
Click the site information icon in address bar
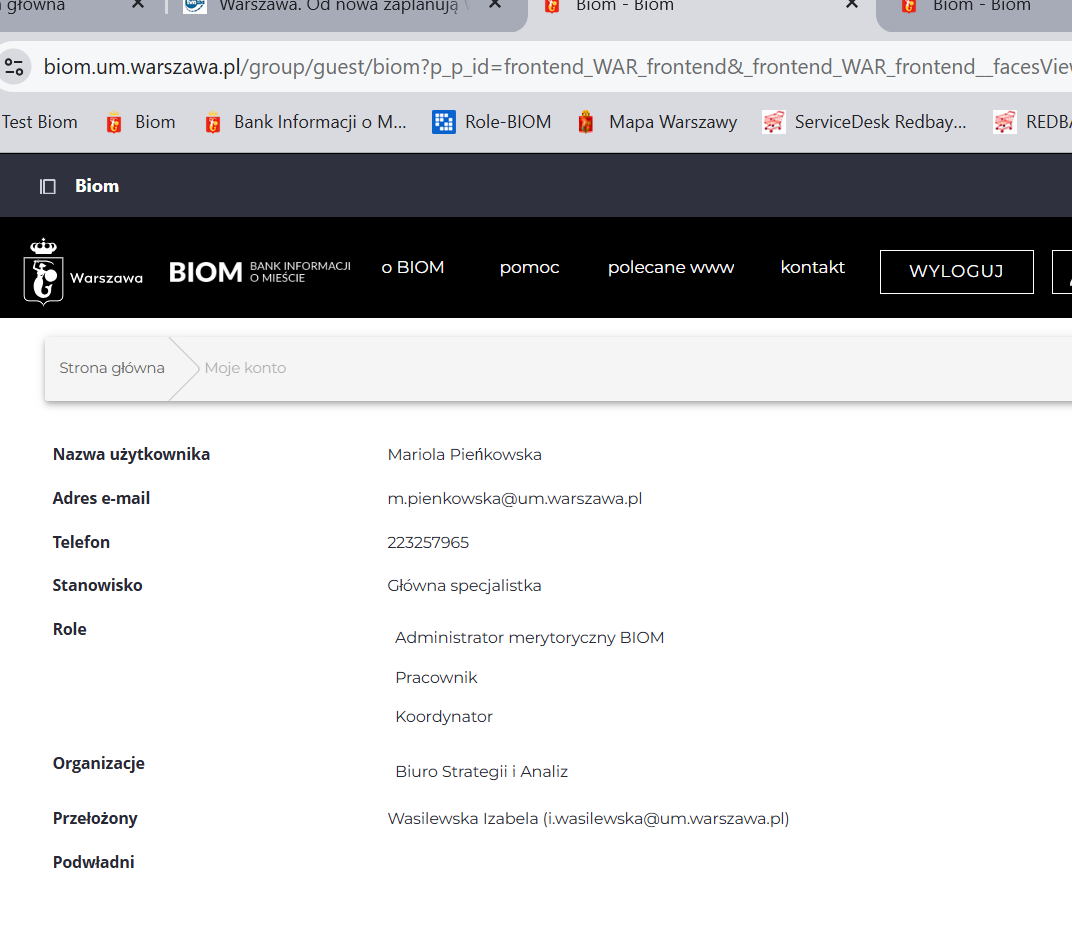[14, 67]
